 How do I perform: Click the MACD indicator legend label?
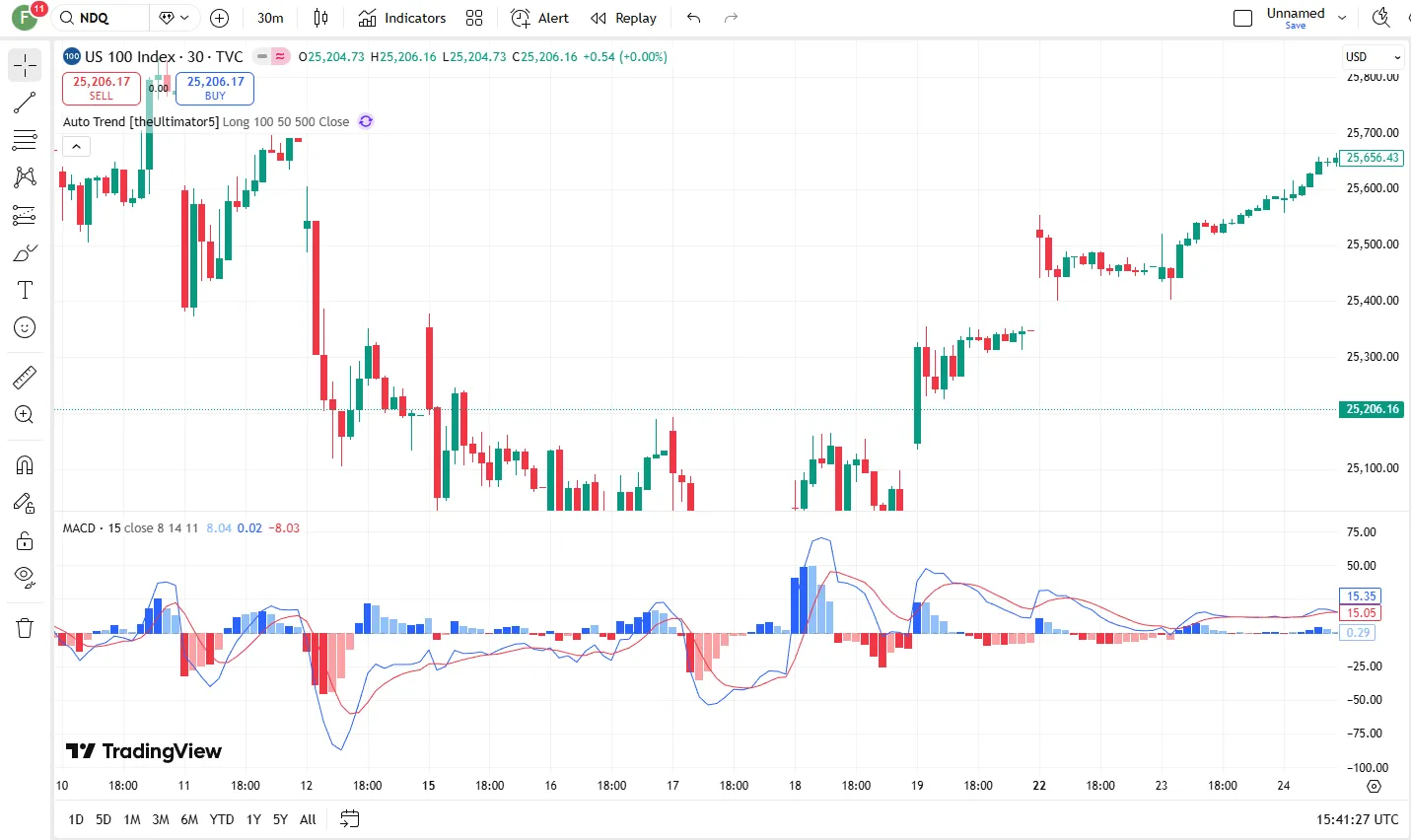point(80,527)
